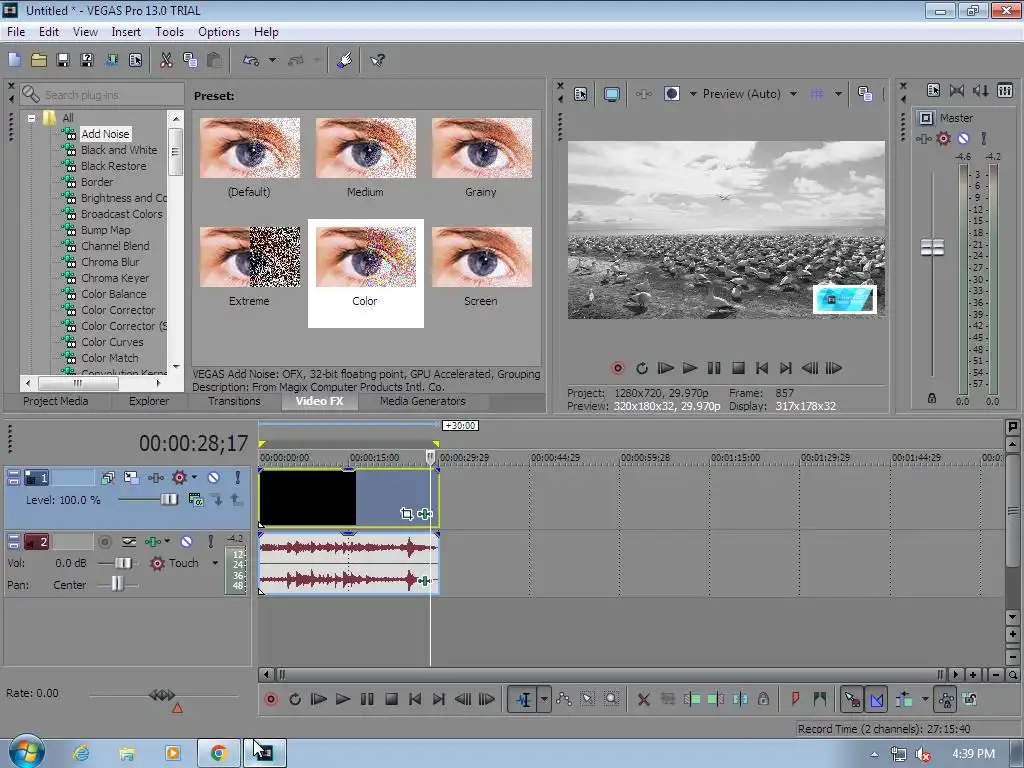
Task: Click the Search plug-ins field
Action: (x=102, y=95)
